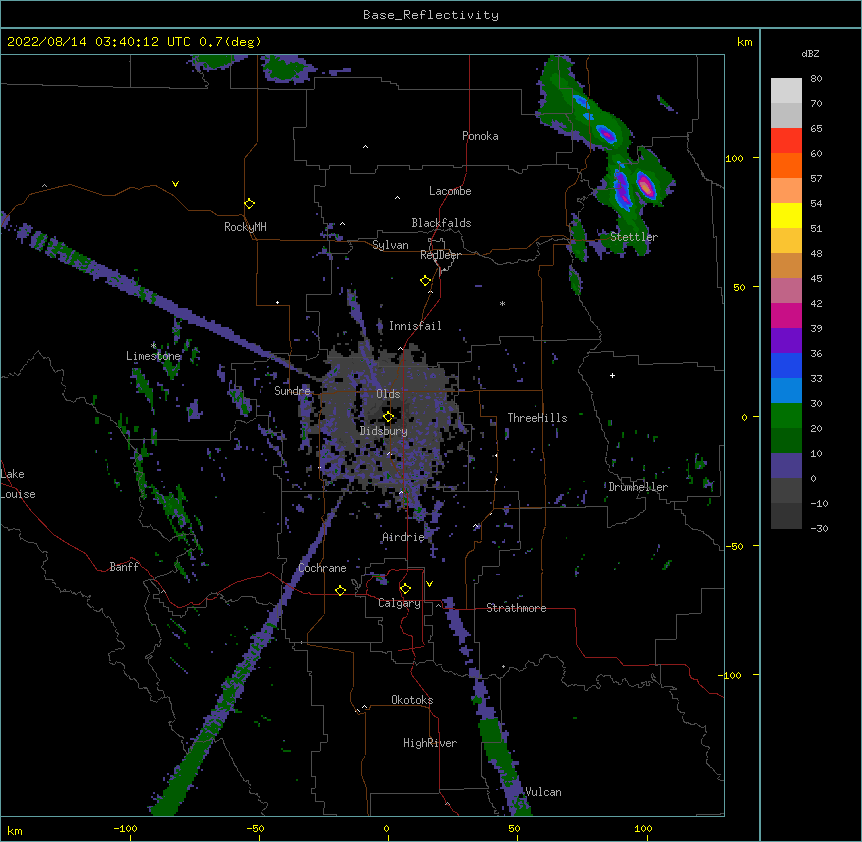Select the Lacombe city label
This screenshot has width=862, height=842.
[450, 191]
